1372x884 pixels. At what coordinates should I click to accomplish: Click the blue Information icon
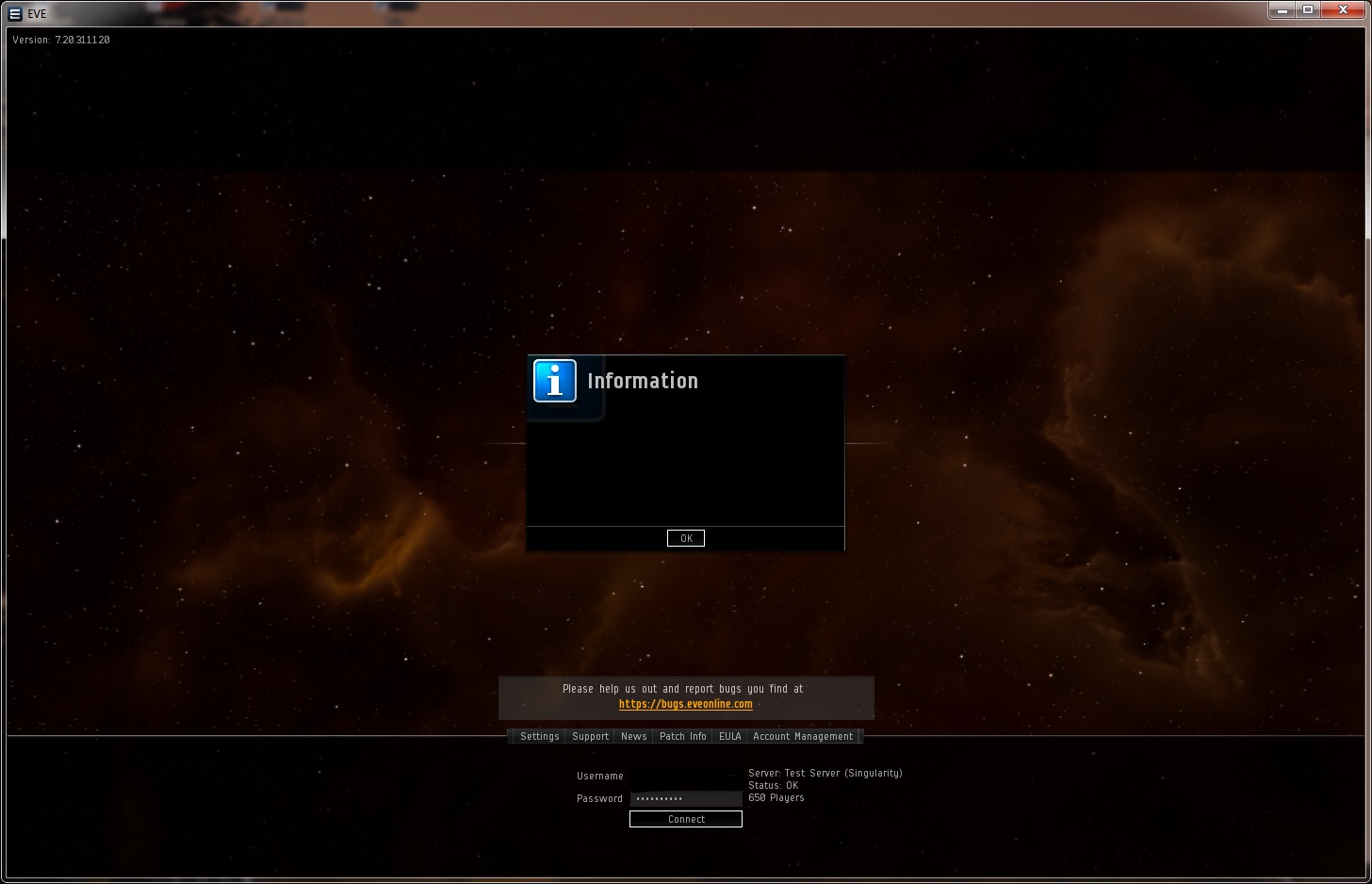555,381
